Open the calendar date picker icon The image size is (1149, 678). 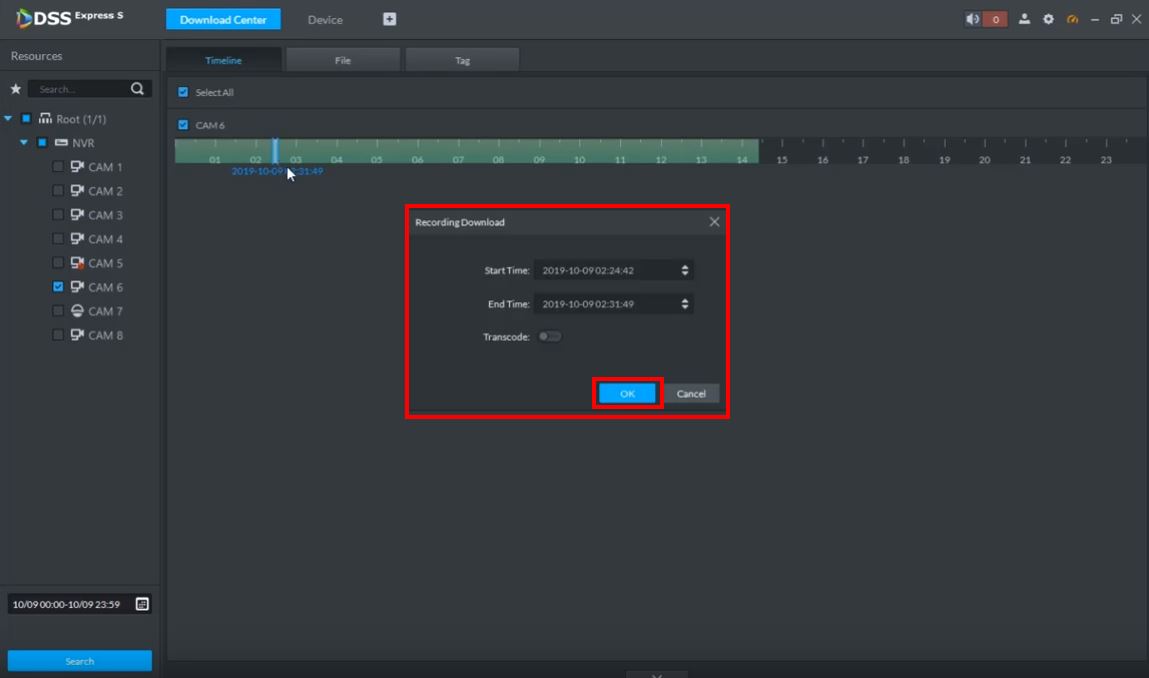click(x=142, y=604)
